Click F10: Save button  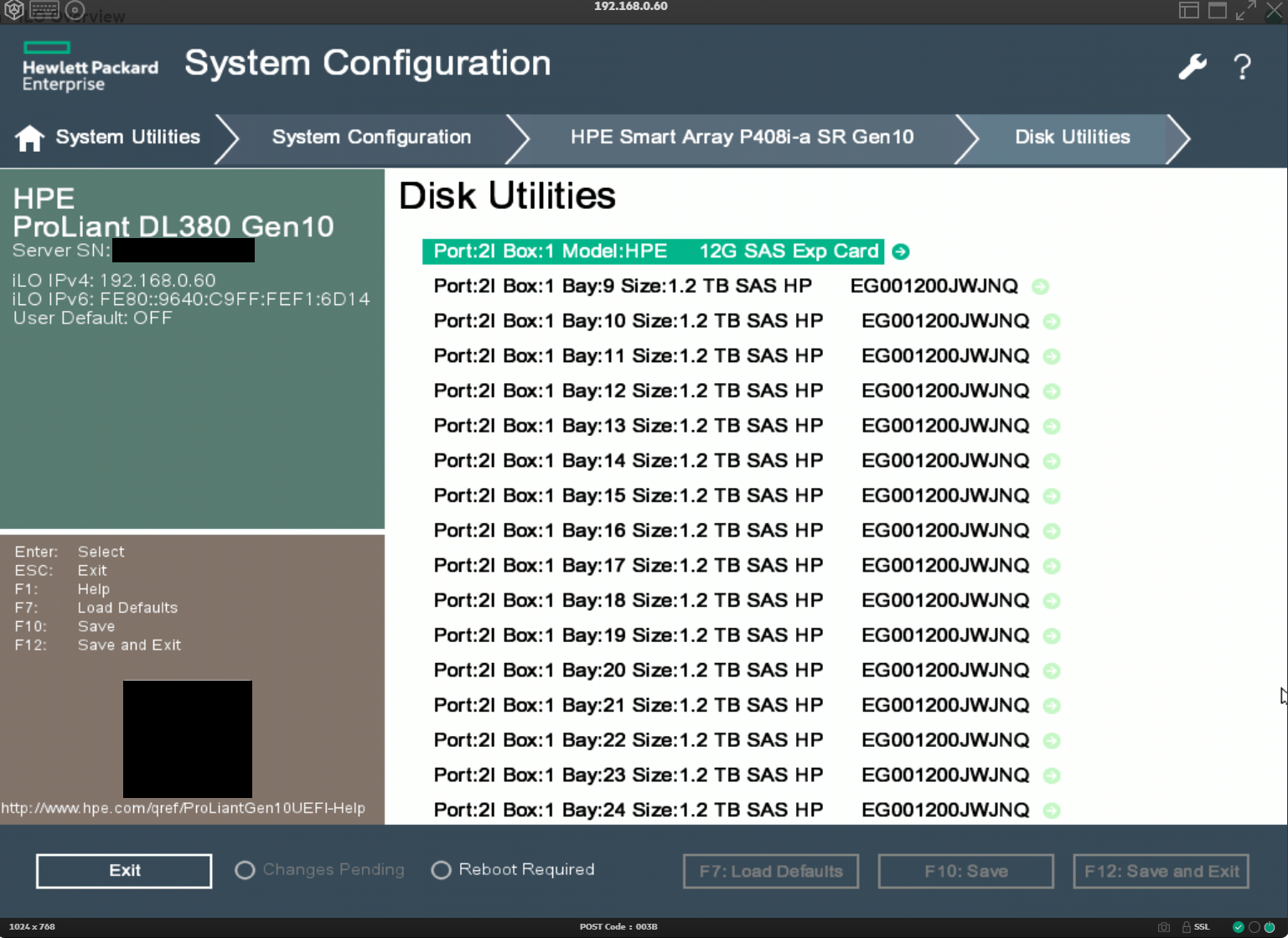point(966,871)
